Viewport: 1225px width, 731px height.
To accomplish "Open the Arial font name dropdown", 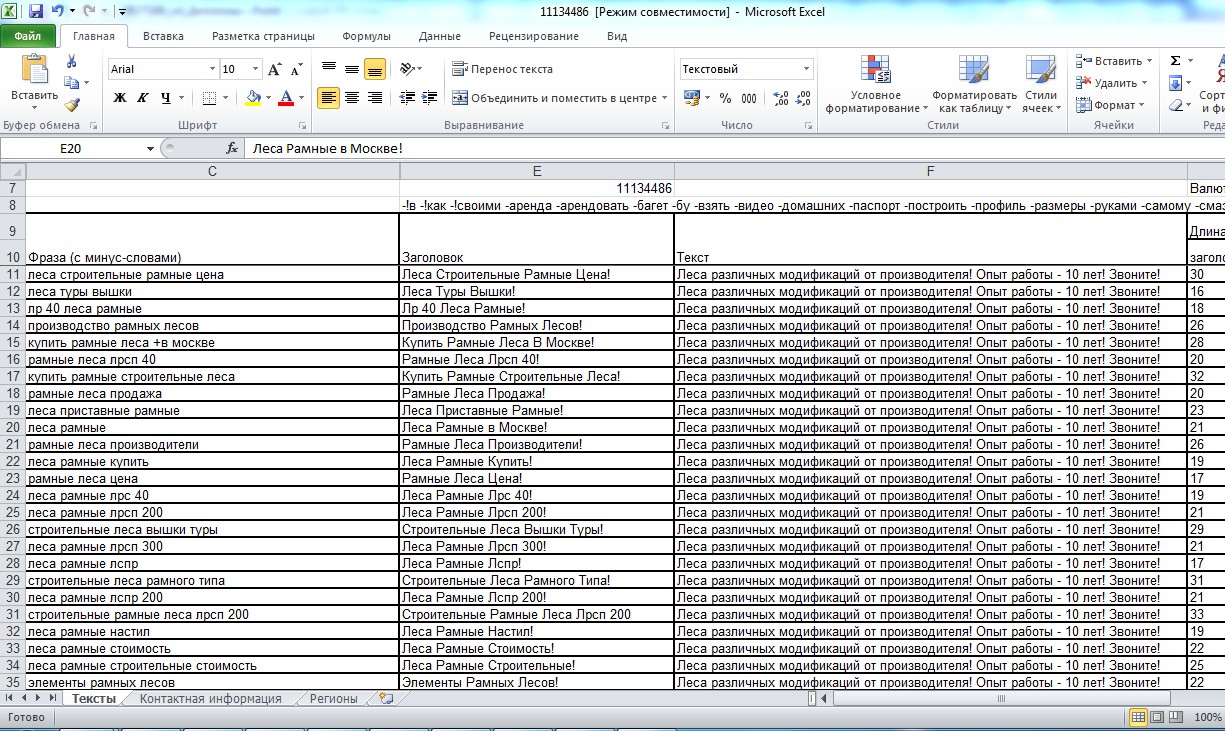I will click(212, 69).
